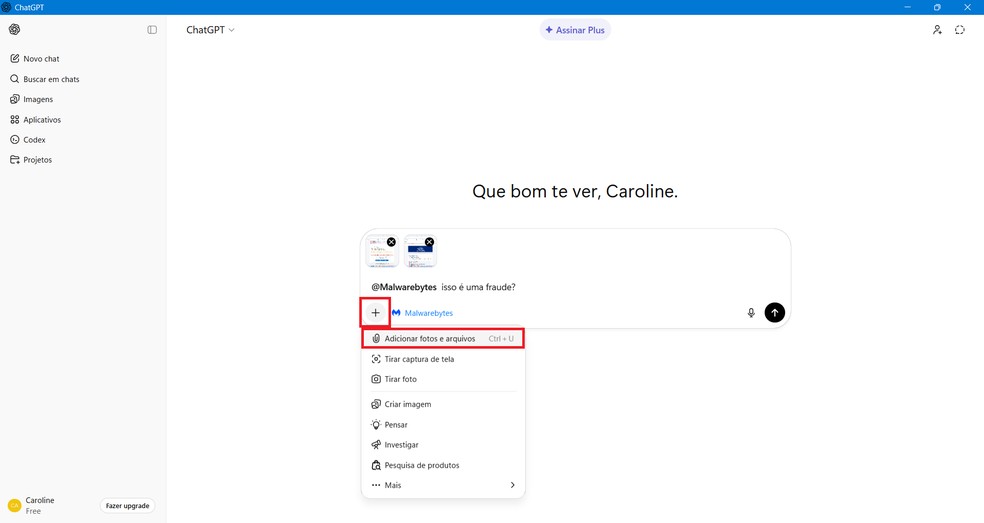Click the Imagens icon in the sidebar
This screenshot has width=984, height=523.
[14, 99]
